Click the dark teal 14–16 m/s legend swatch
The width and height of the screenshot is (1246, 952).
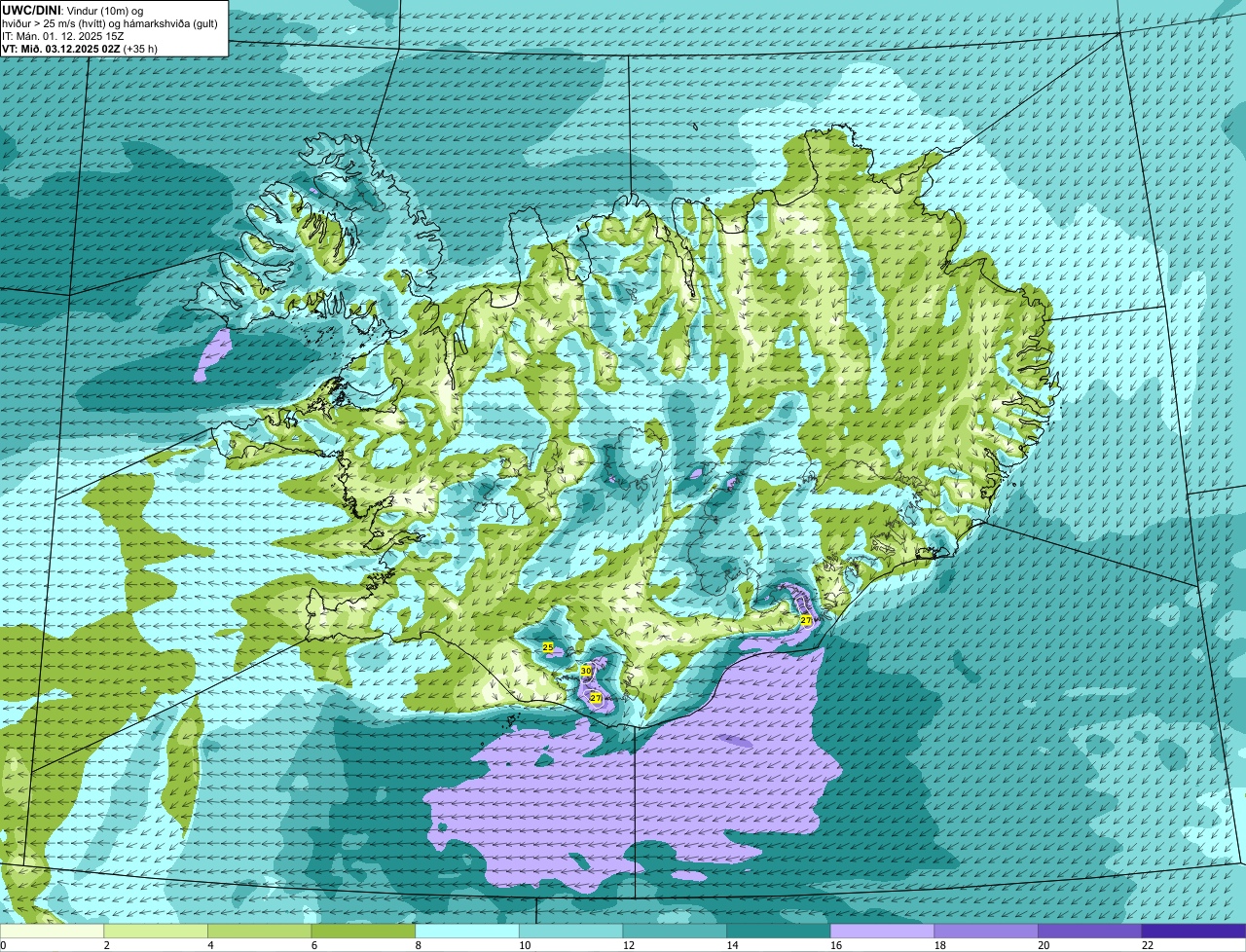[x=779, y=931]
